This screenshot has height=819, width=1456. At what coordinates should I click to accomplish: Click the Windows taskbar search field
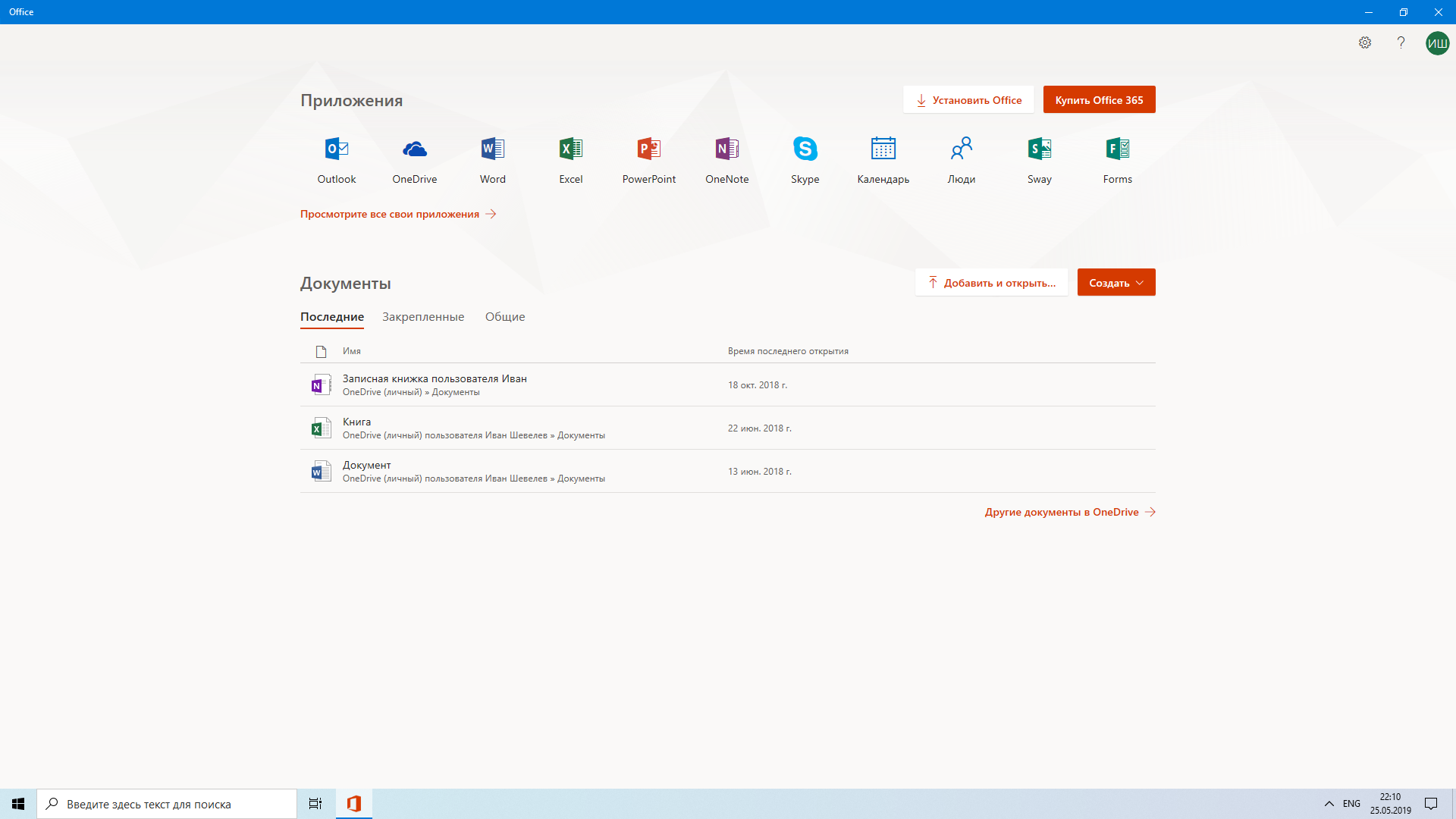167,804
